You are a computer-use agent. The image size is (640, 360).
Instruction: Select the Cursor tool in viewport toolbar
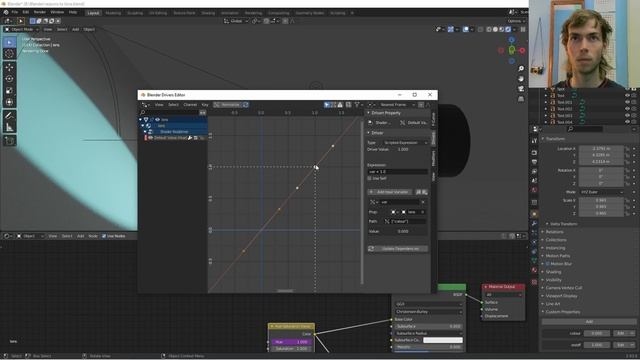coord(9,54)
